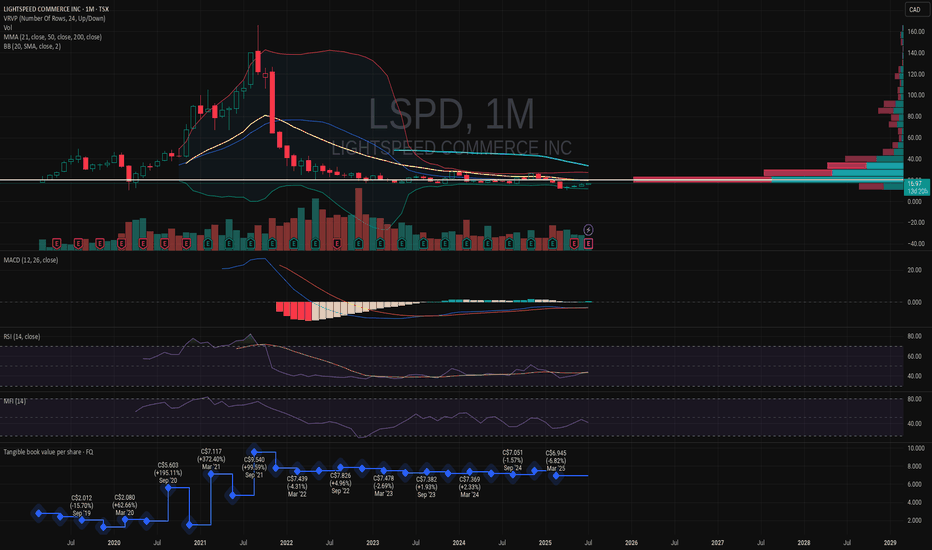
Task: Select the MMA (21, close, 50...) legend
Action: coord(52,37)
